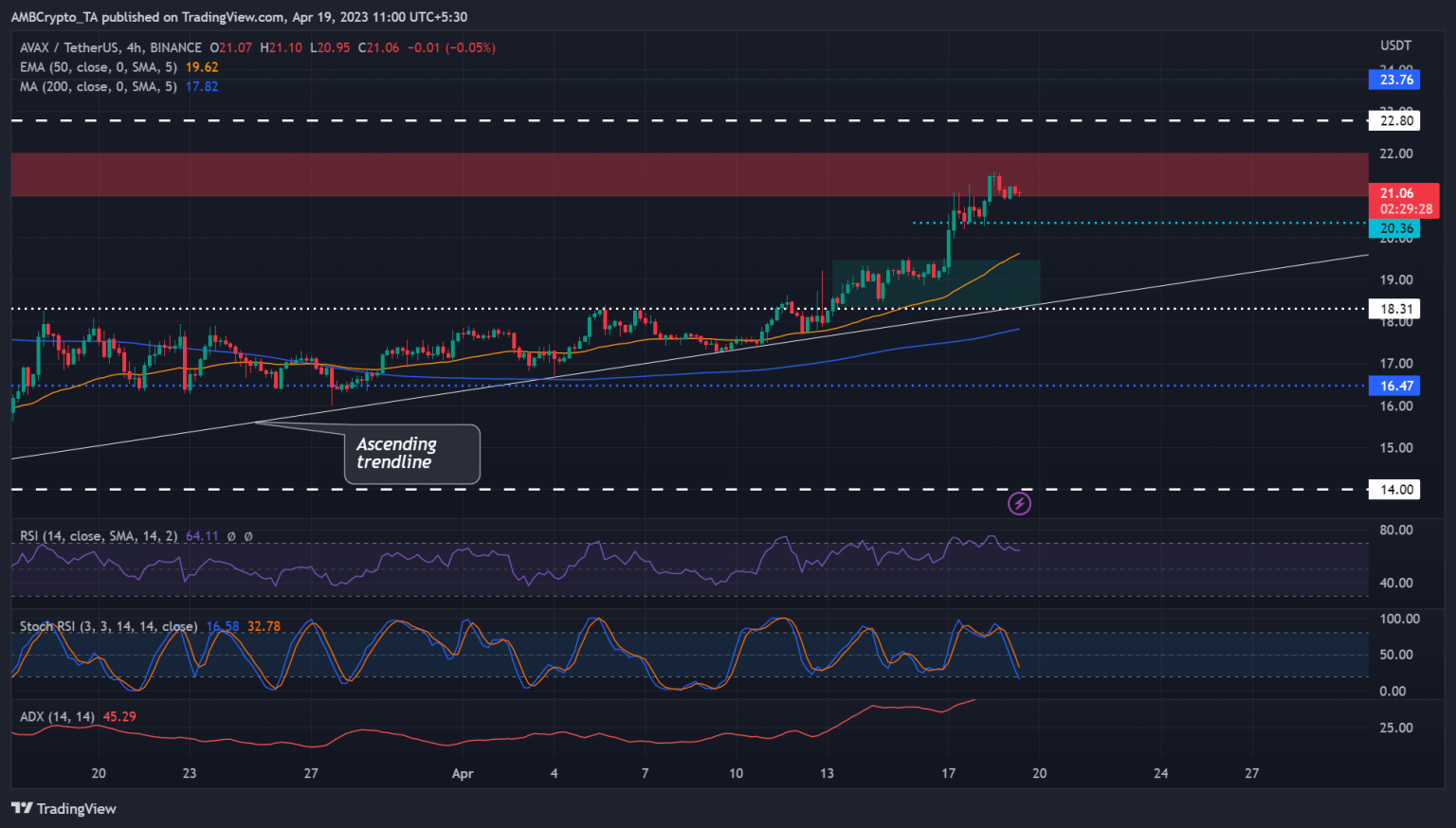The width and height of the screenshot is (1456, 828).
Task: Select the 22.80 dashed level price label
Action: (x=1394, y=120)
